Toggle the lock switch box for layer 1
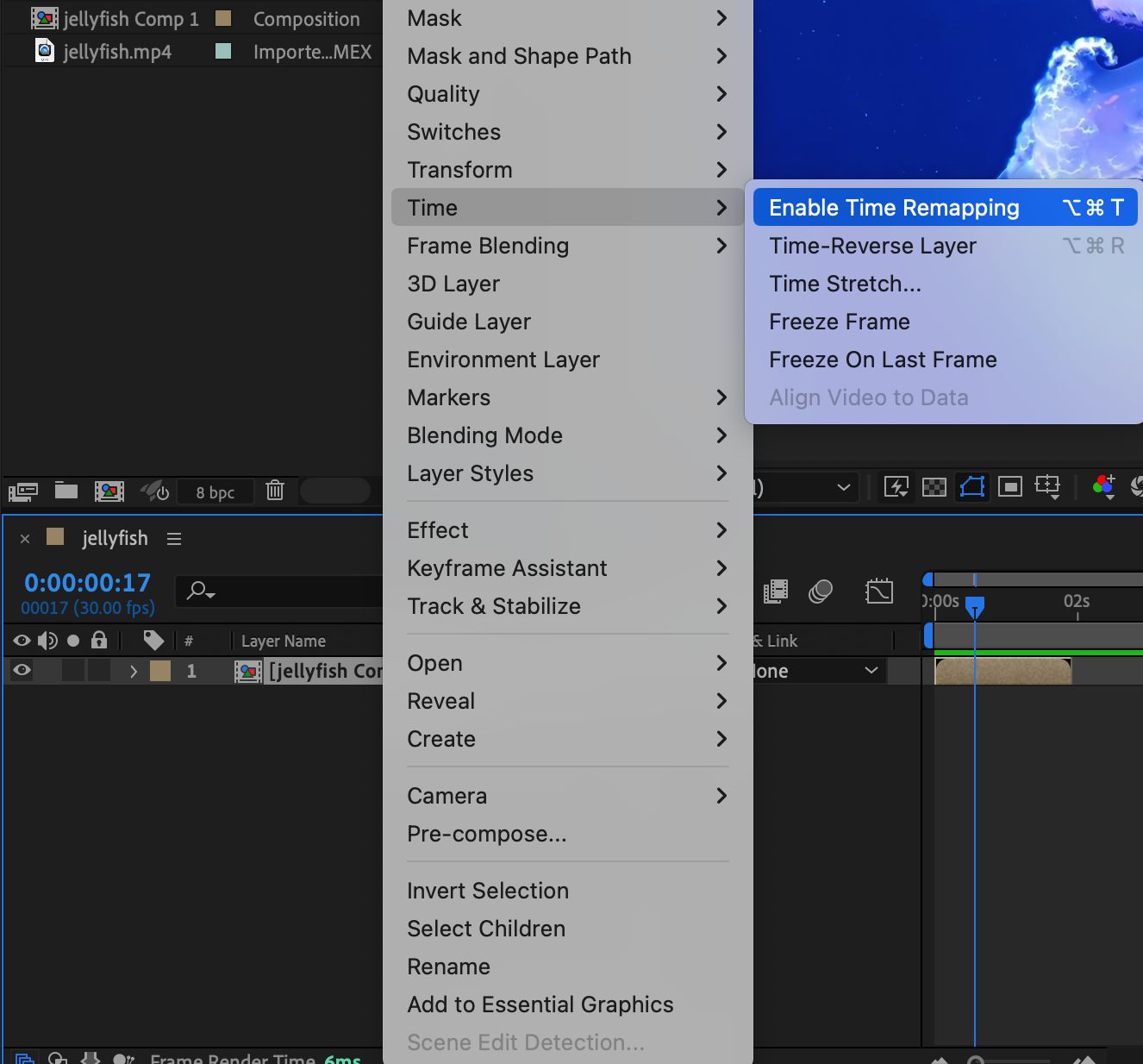1143x1064 pixels. [99, 670]
